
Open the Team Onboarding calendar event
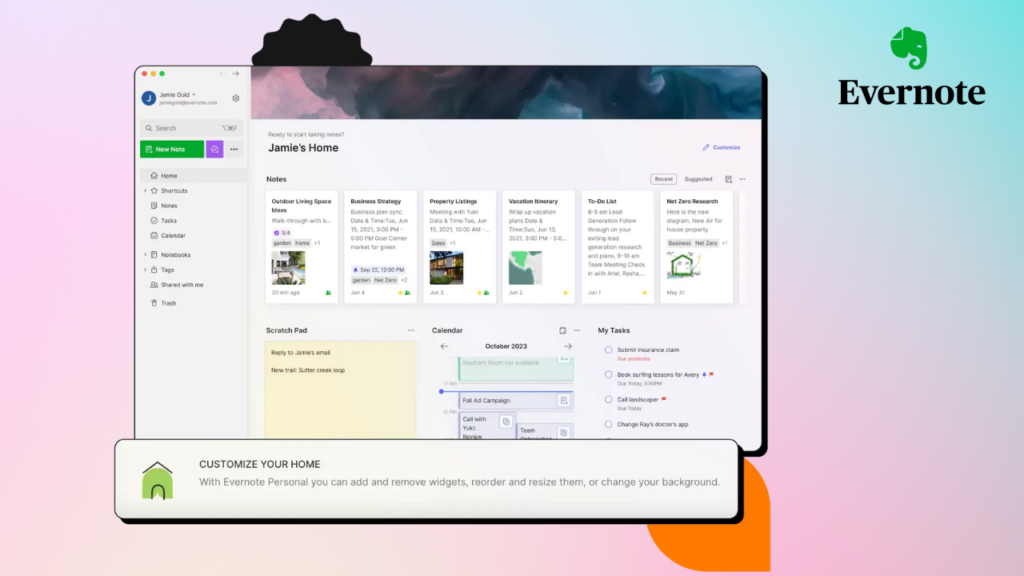click(x=545, y=431)
